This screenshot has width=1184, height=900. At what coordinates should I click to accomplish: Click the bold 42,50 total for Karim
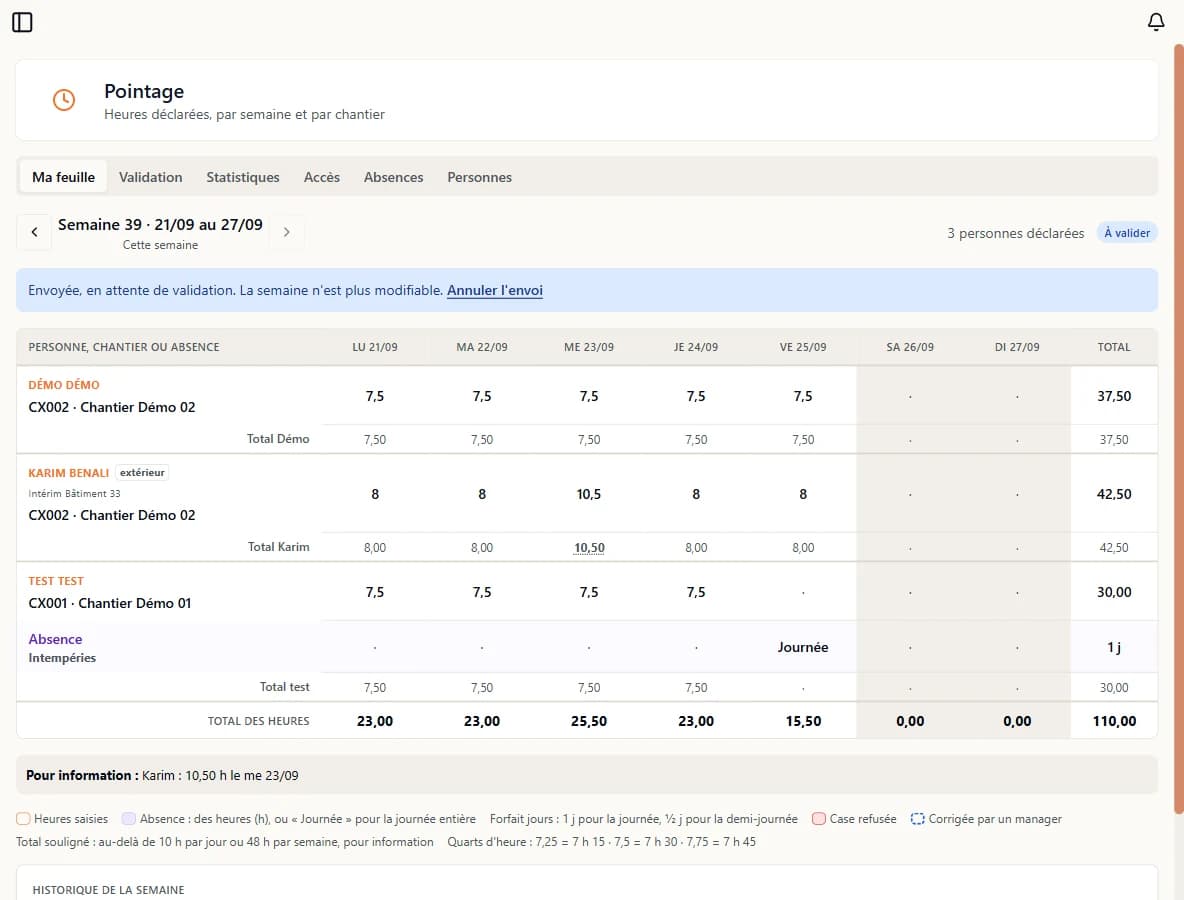[x=1114, y=495]
